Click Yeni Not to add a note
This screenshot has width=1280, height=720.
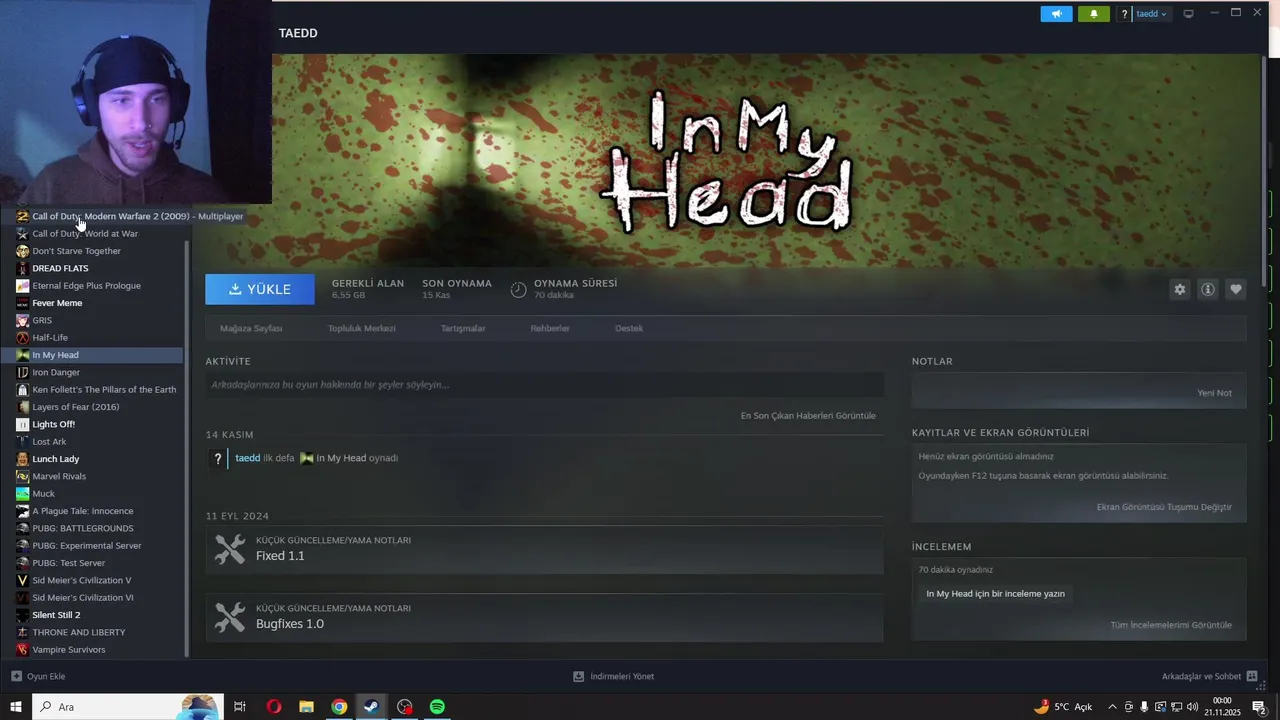click(x=1215, y=393)
